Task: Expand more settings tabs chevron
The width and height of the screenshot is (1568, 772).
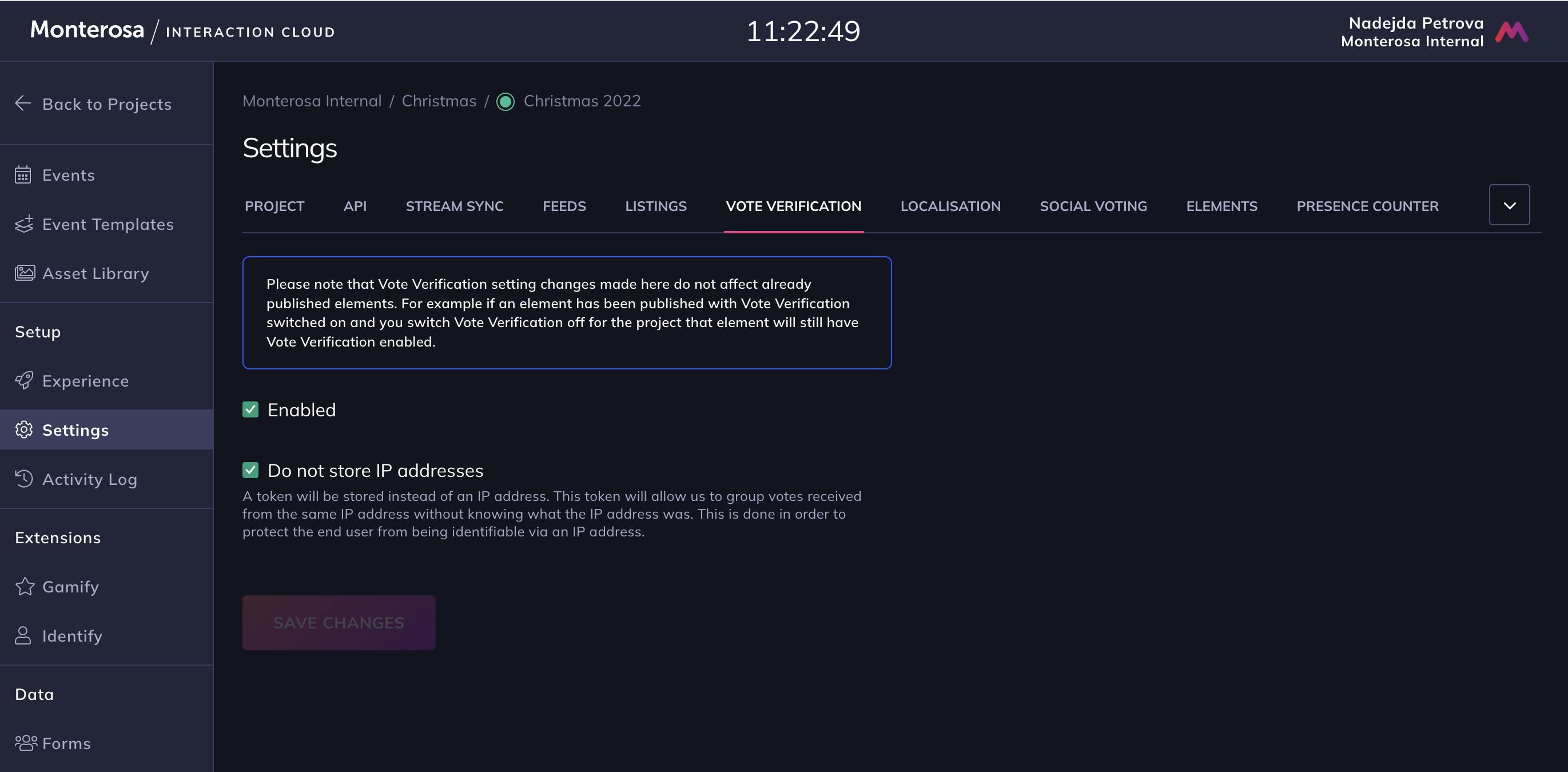Action: click(1509, 205)
